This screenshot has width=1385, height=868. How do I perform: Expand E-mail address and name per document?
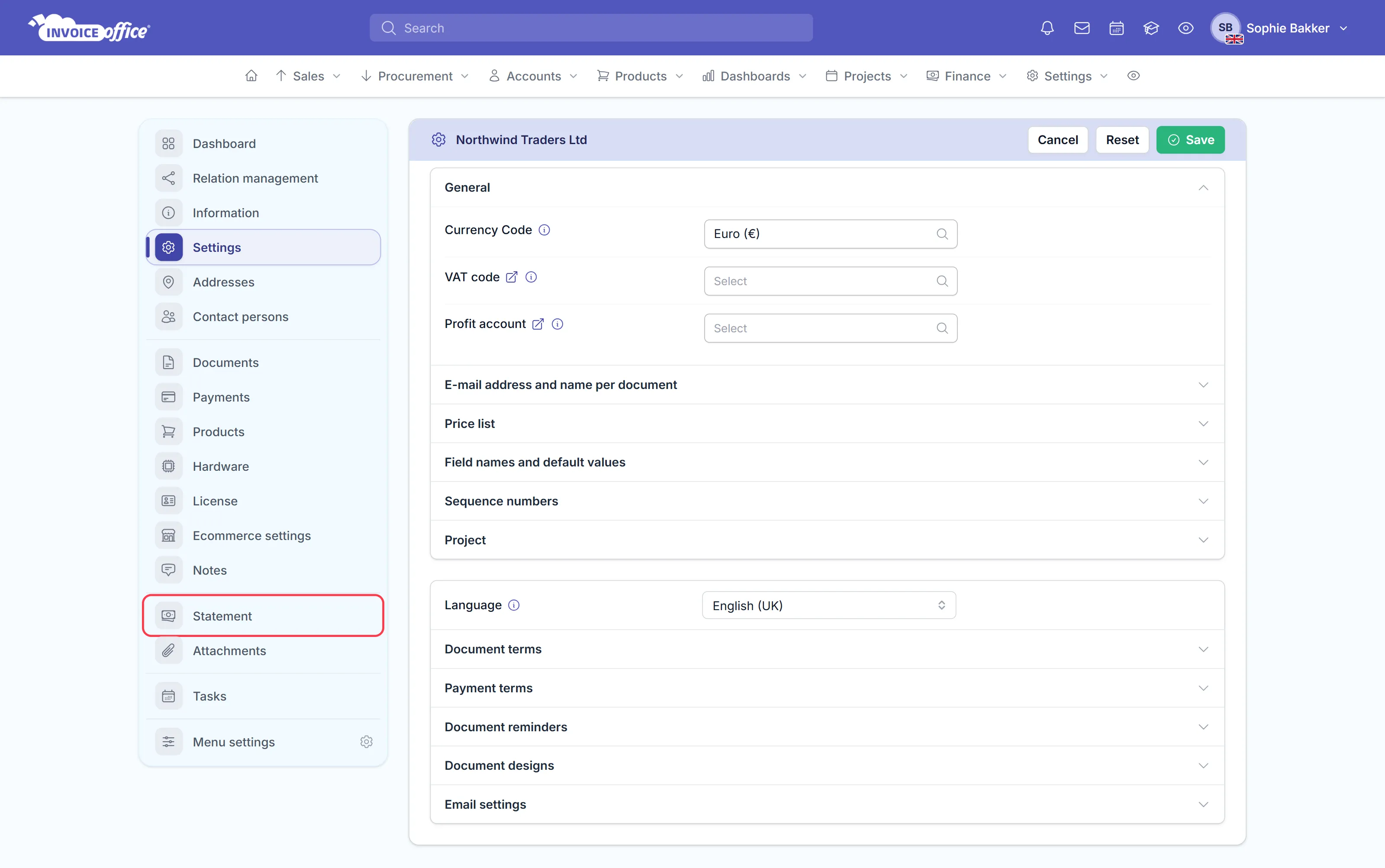(x=827, y=385)
